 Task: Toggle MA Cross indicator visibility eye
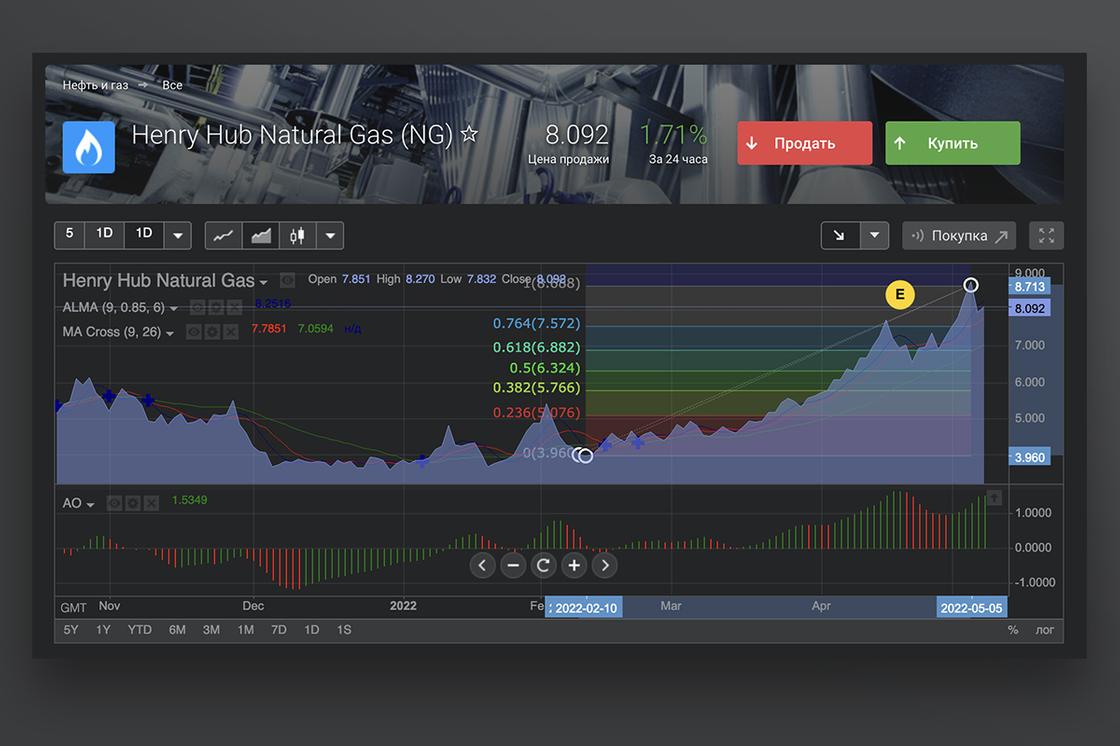194,332
